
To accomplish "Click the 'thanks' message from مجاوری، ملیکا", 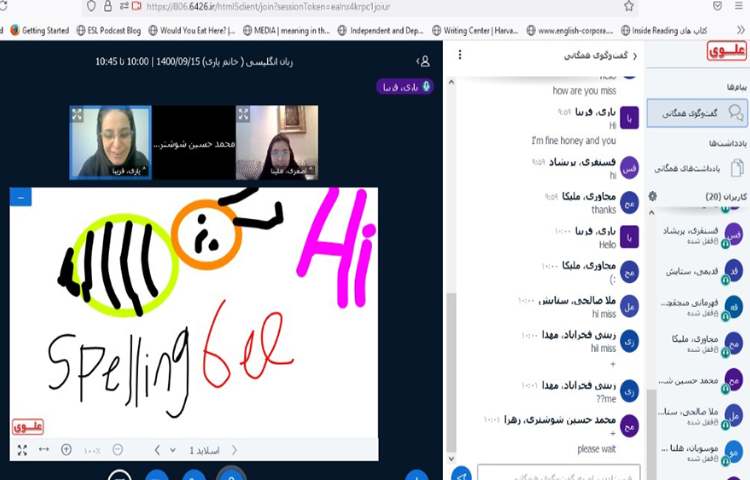I will coord(604,209).
